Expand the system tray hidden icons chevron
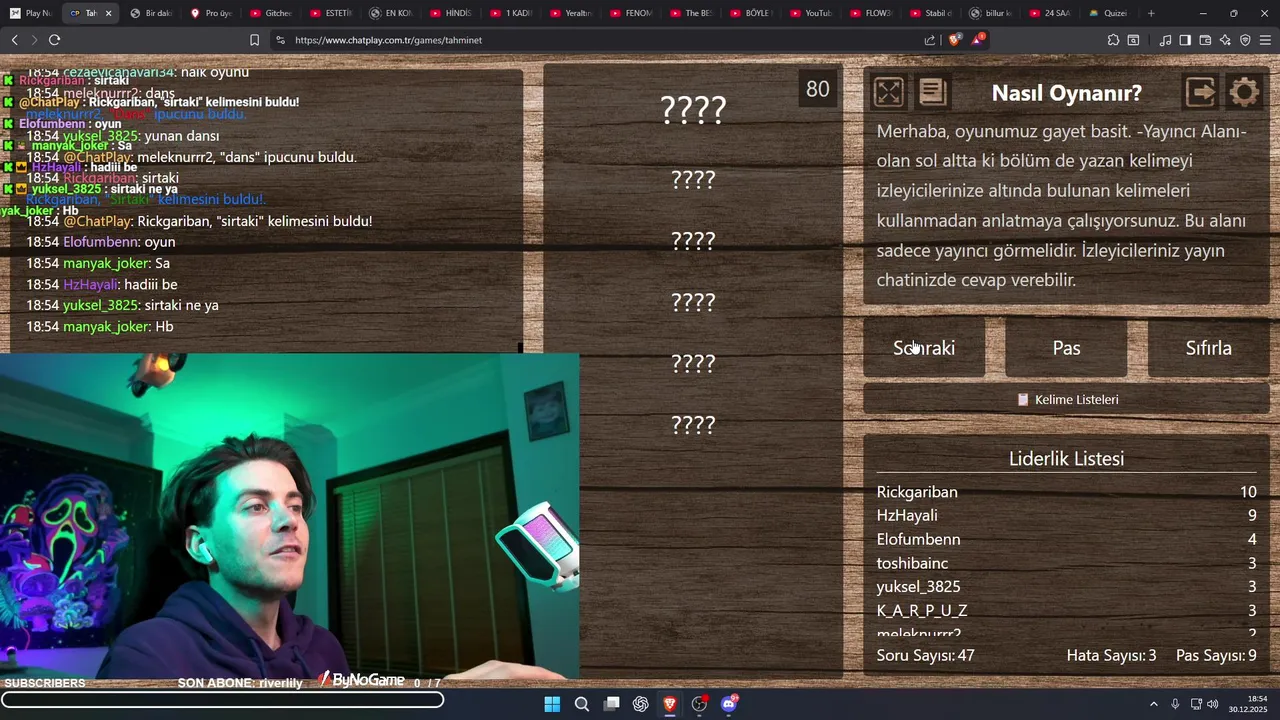 click(x=1153, y=704)
